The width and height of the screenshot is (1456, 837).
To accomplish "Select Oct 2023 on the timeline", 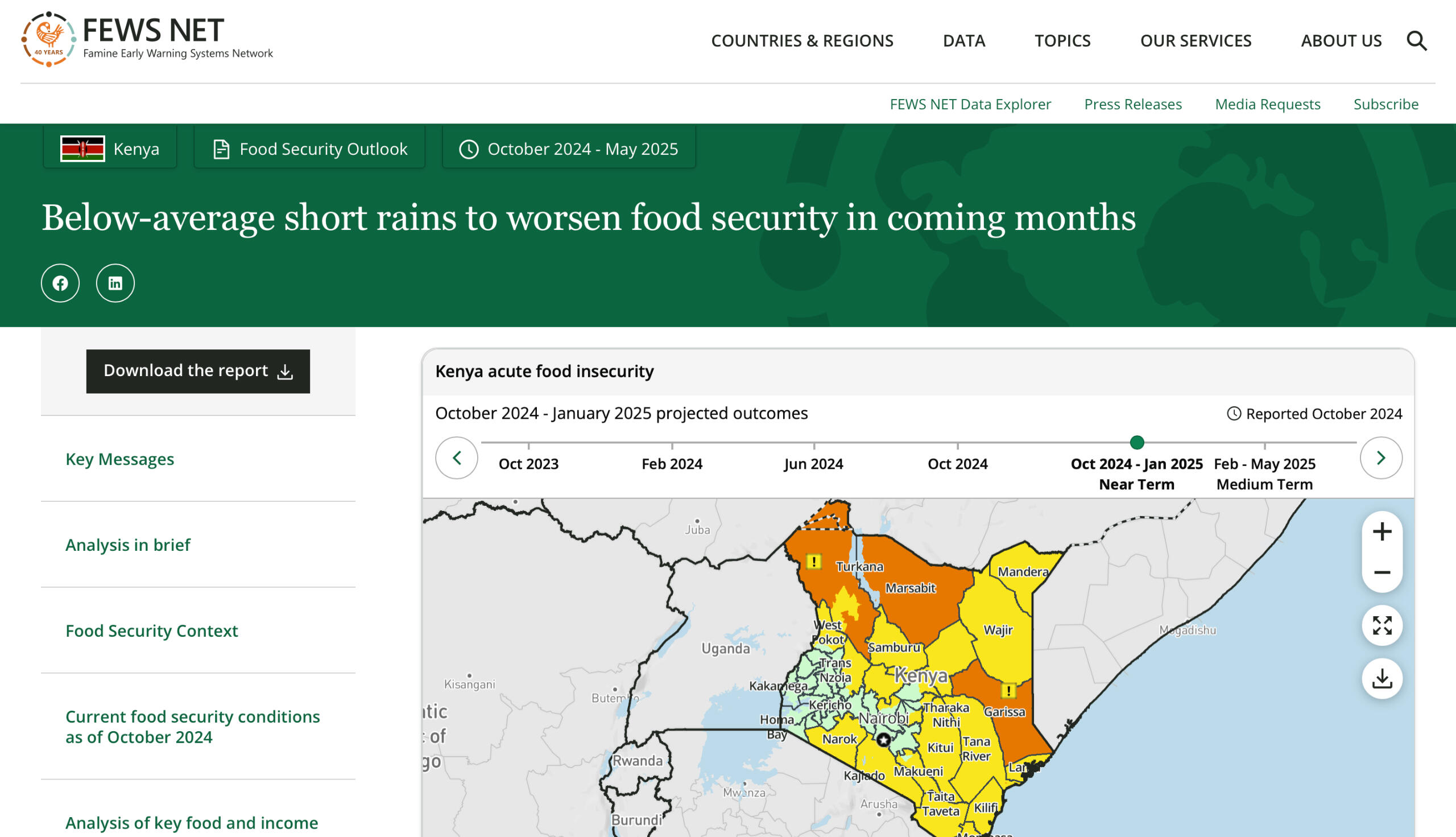I will click(x=527, y=463).
